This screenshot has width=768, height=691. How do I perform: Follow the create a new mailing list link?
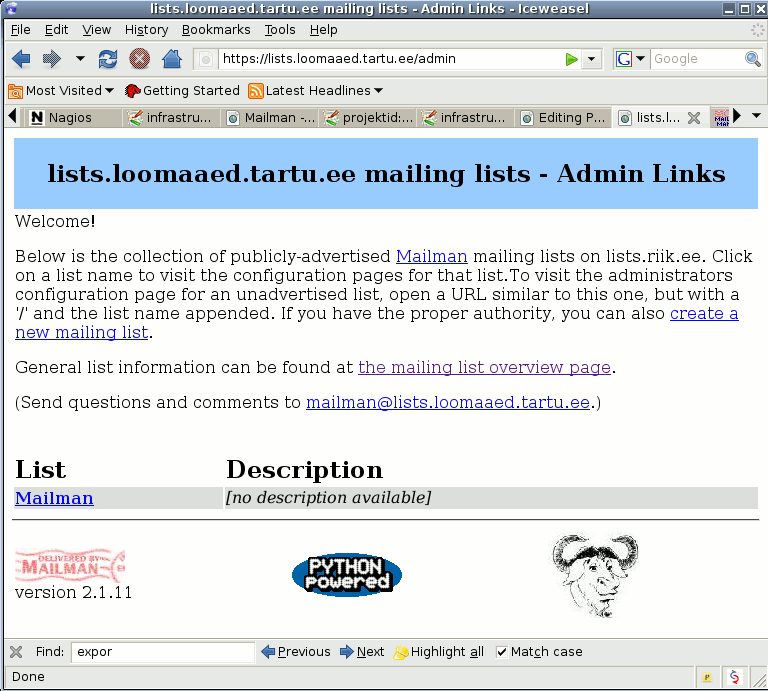[x=704, y=313]
